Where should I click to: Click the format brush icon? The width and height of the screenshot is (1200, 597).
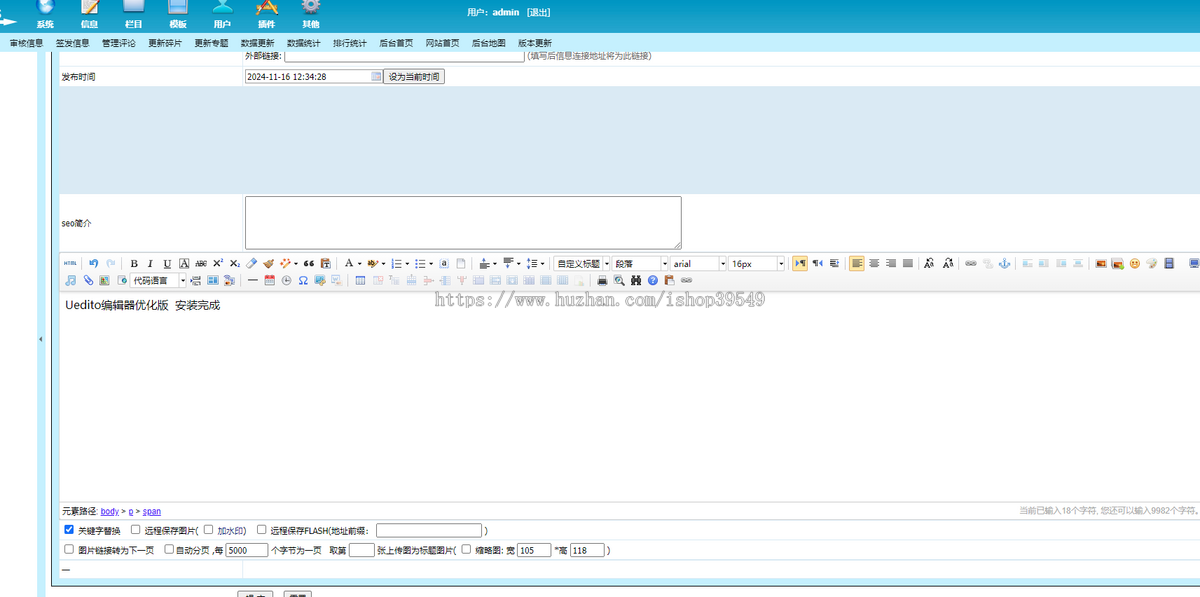[x=268, y=263]
